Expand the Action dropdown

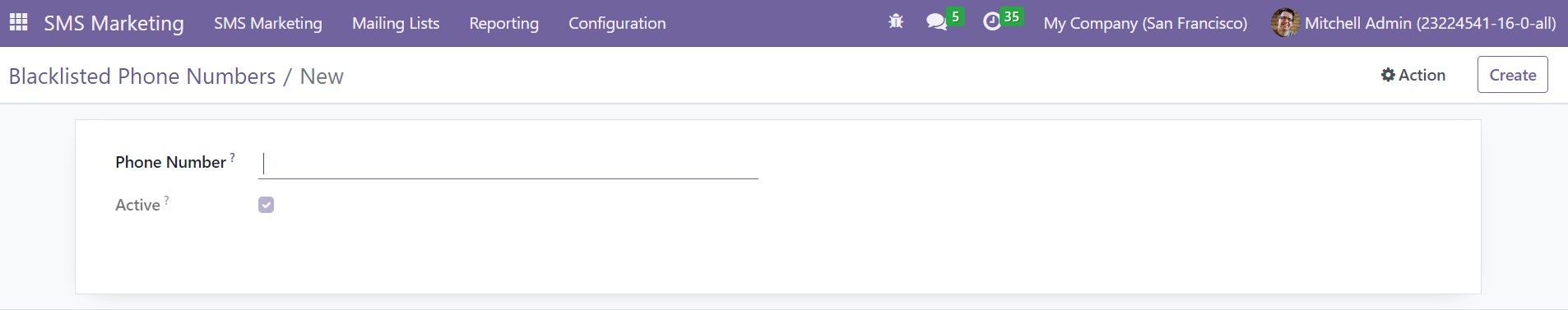tap(1413, 75)
